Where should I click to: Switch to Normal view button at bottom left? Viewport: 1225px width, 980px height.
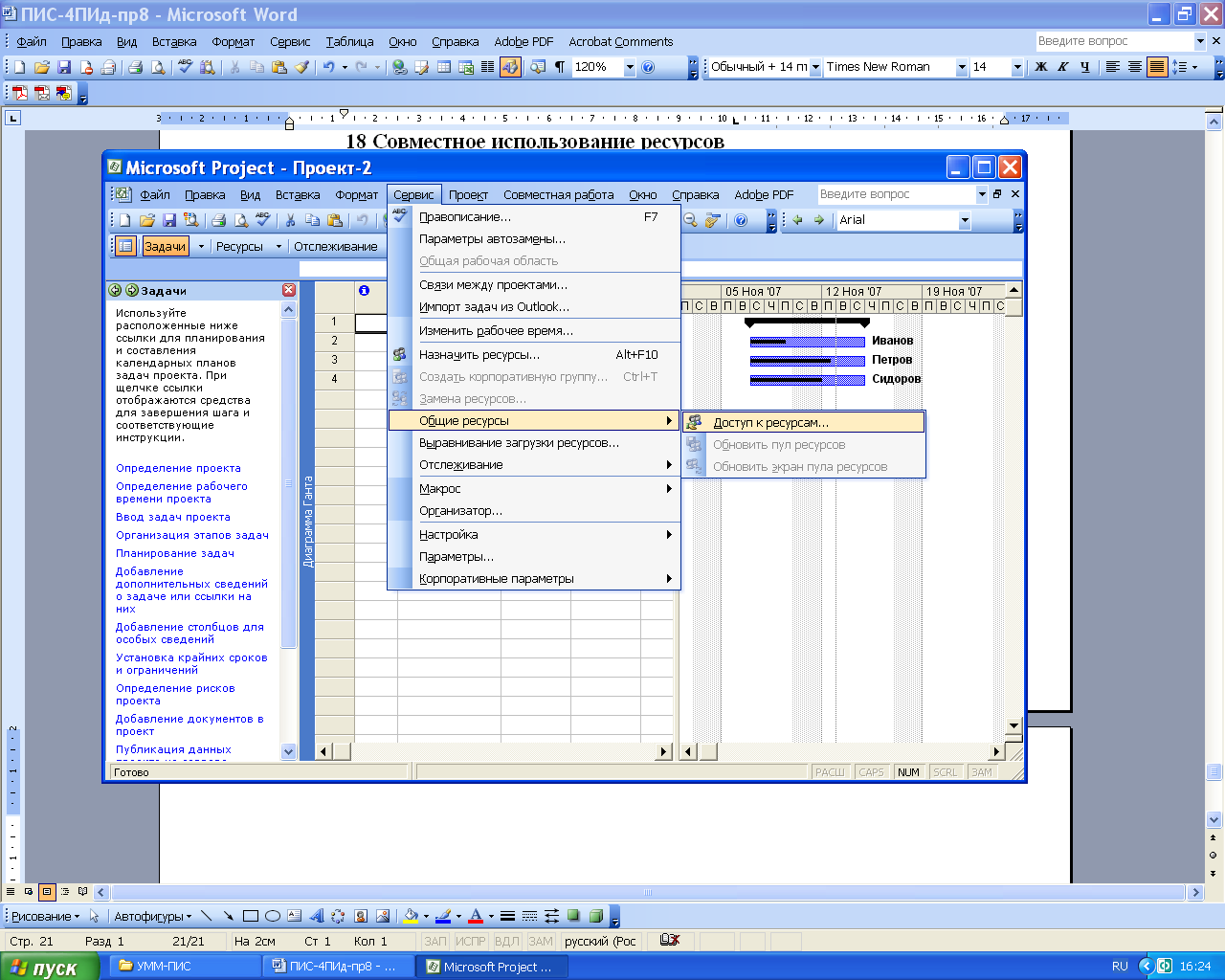click(11, 892)
